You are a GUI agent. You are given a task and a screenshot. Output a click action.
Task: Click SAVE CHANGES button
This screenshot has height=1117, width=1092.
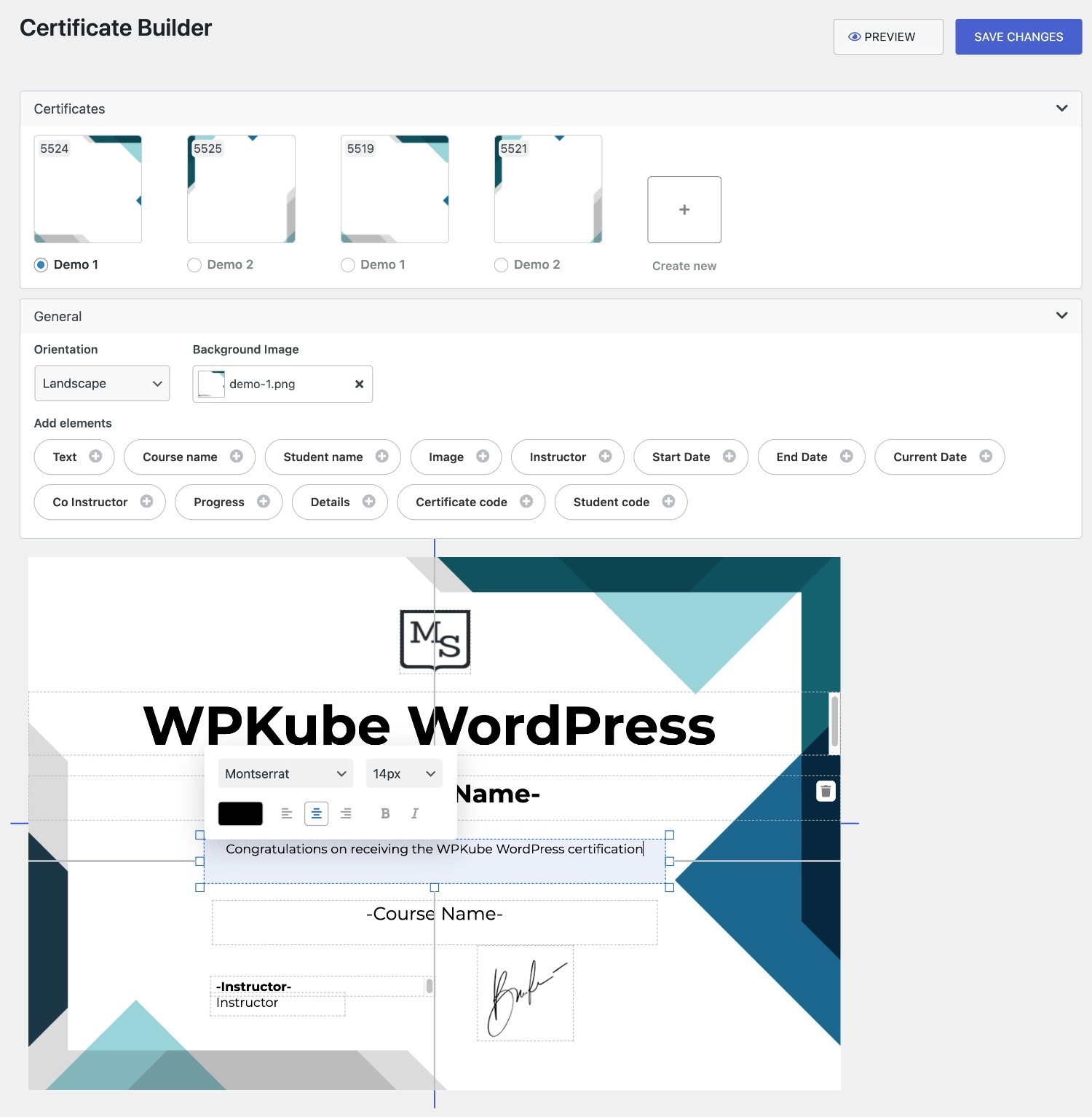[x=1018, y=36]
